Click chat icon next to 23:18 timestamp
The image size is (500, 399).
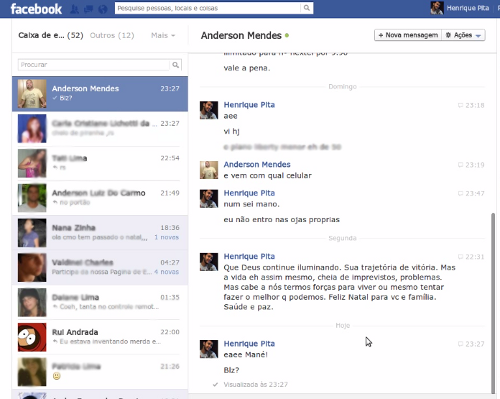[x=460, y=105]
